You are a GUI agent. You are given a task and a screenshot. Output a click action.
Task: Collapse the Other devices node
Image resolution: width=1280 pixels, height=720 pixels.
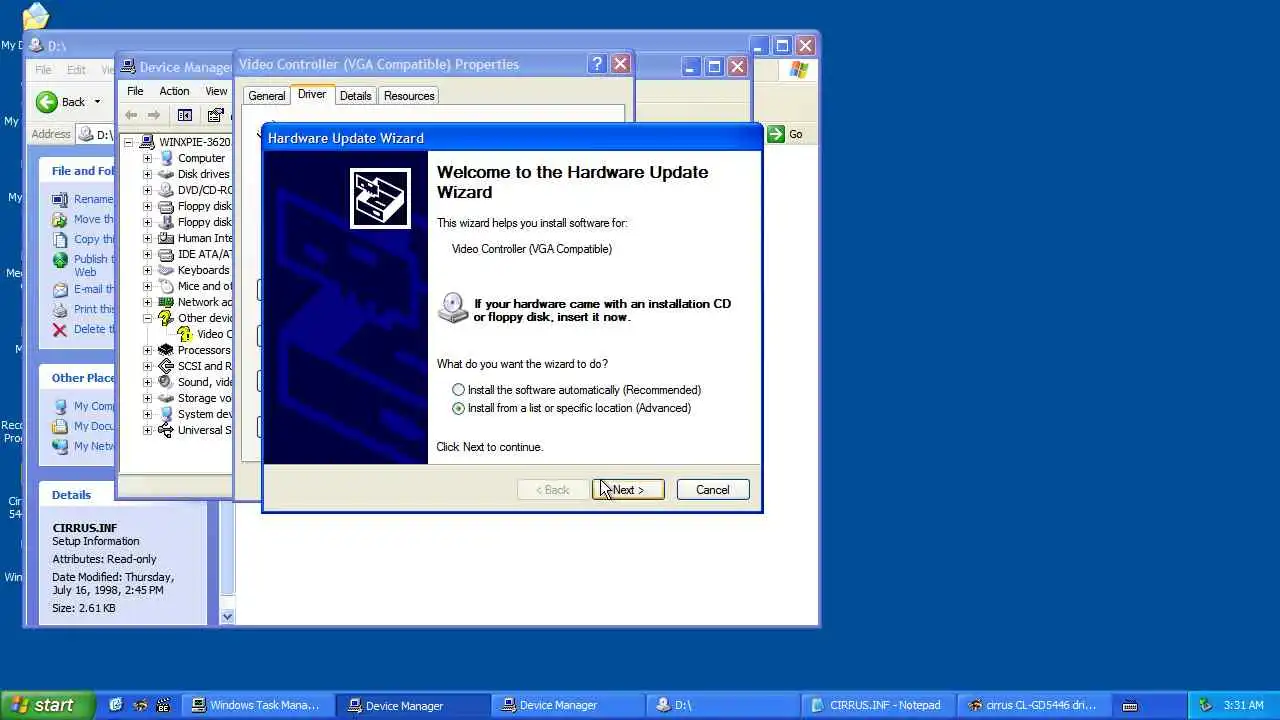[x=147, y=318]
